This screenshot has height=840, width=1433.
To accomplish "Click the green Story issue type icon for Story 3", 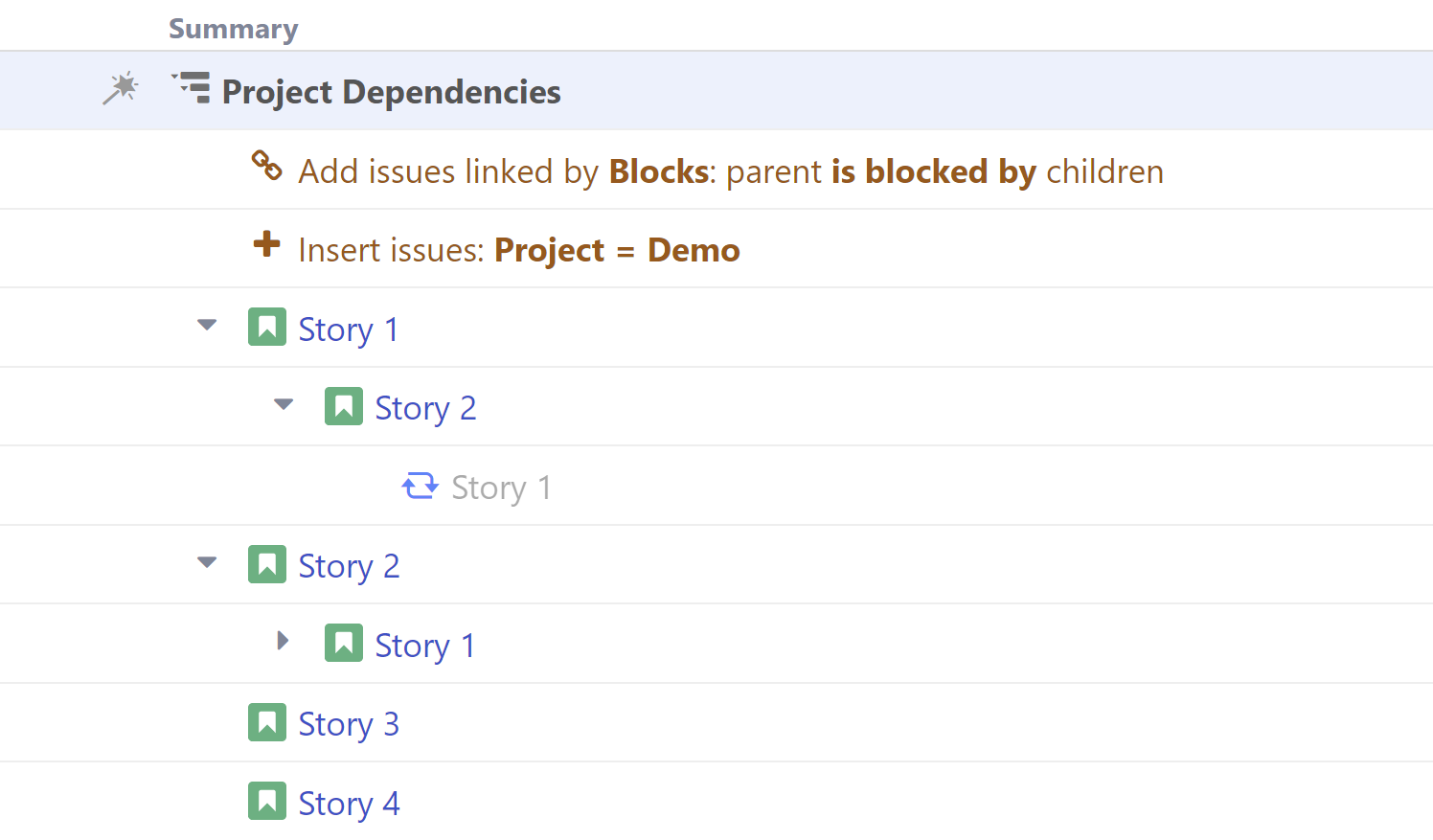I will [267, 721].
